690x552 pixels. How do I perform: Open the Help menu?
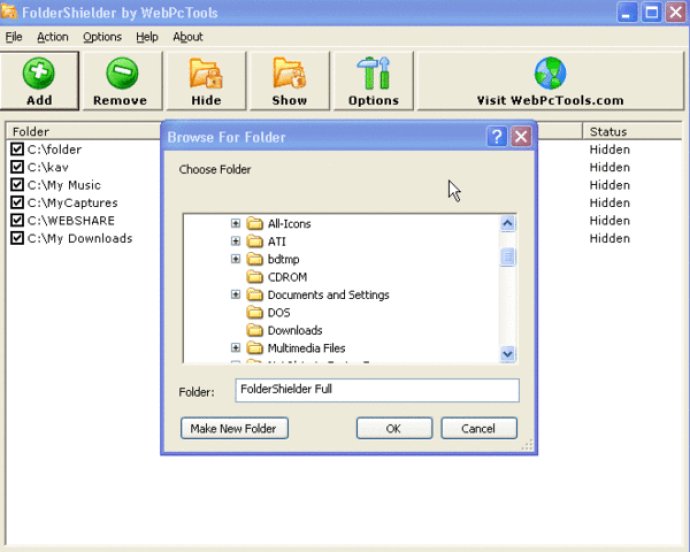pyautogui.click(x=147, y=37)
